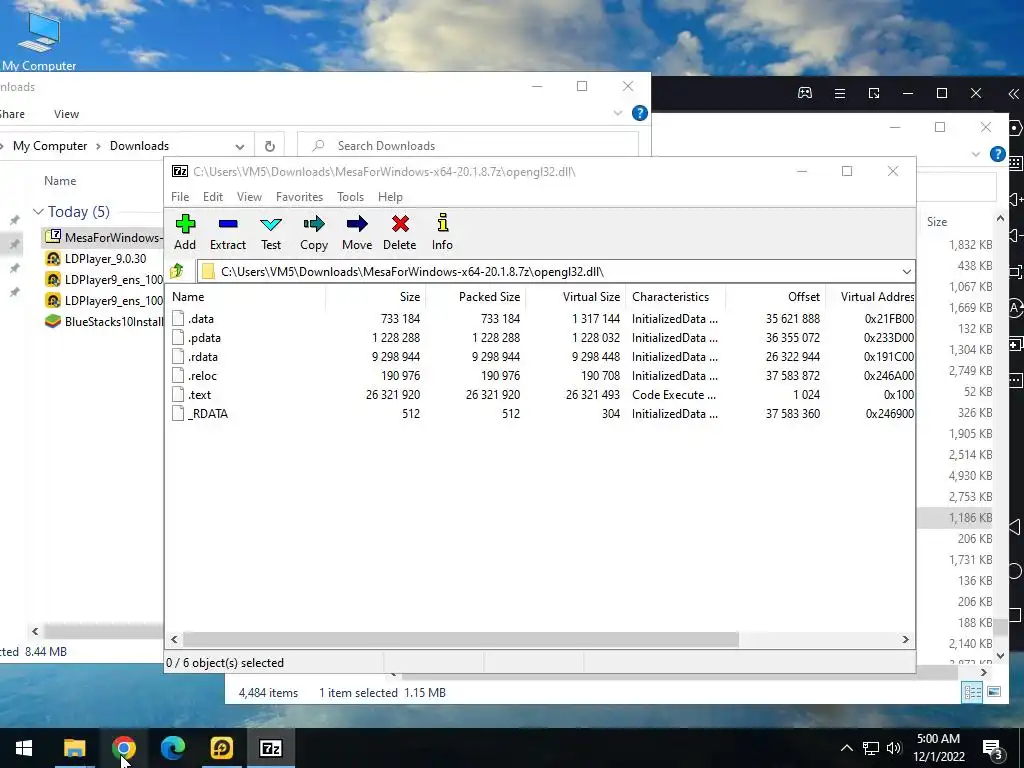Image resolution: width=1024 pixels, height=768 pixels.
Task: Launch Google Chrome from the taskbar
Action: (123, 748)
